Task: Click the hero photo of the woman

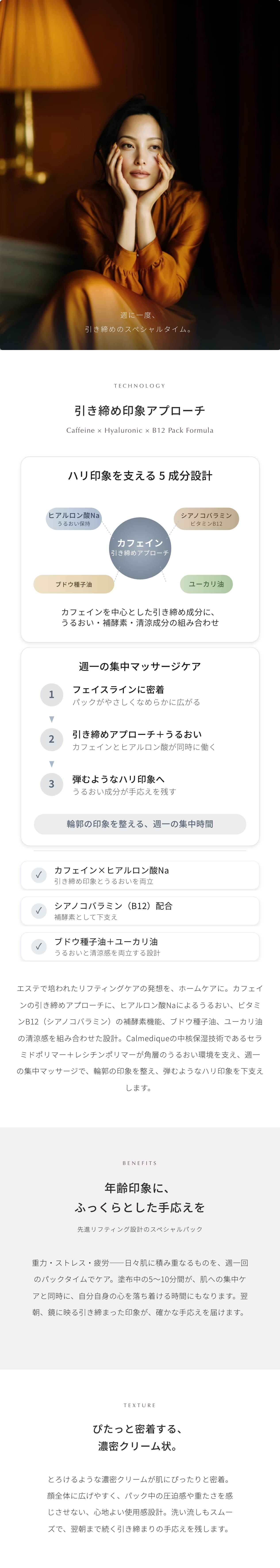Action: pyautogui.click(x=140, y=175)
